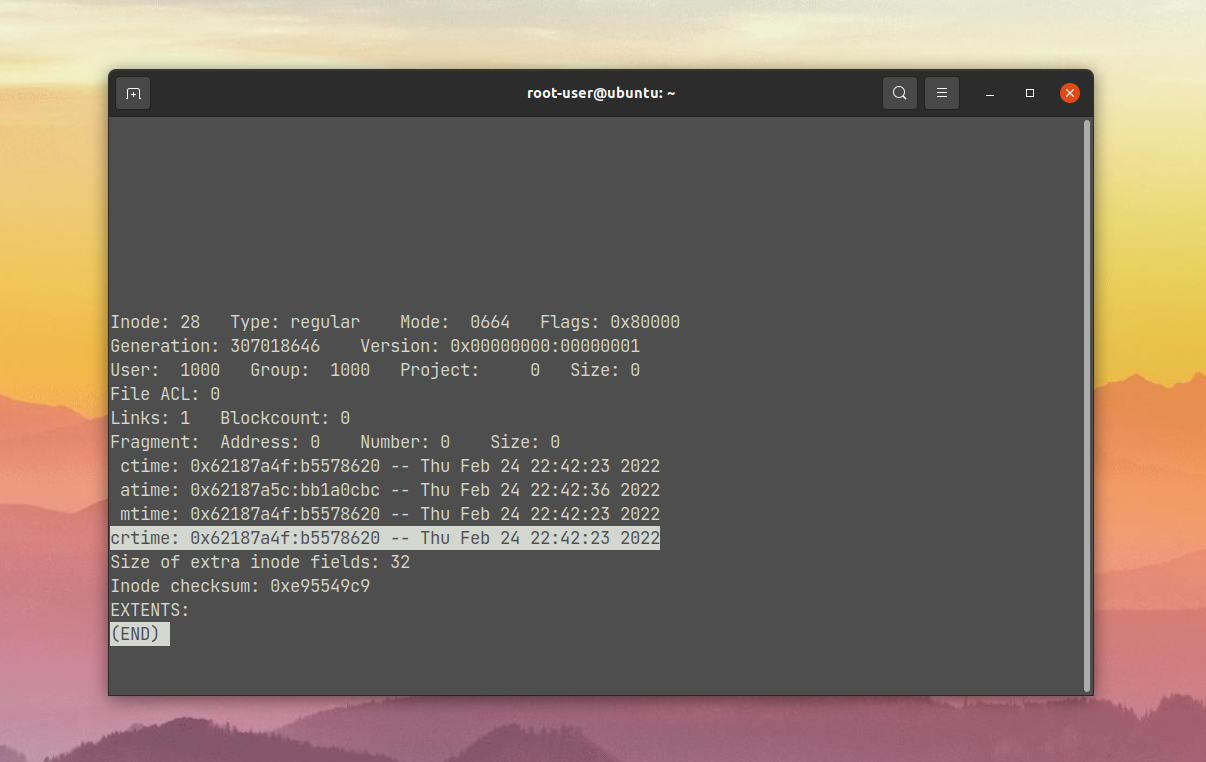The width and height of the screenshot is (1206, 762).
Task: Click the terminal vertical scrollbar
Action: [1087, 405]
